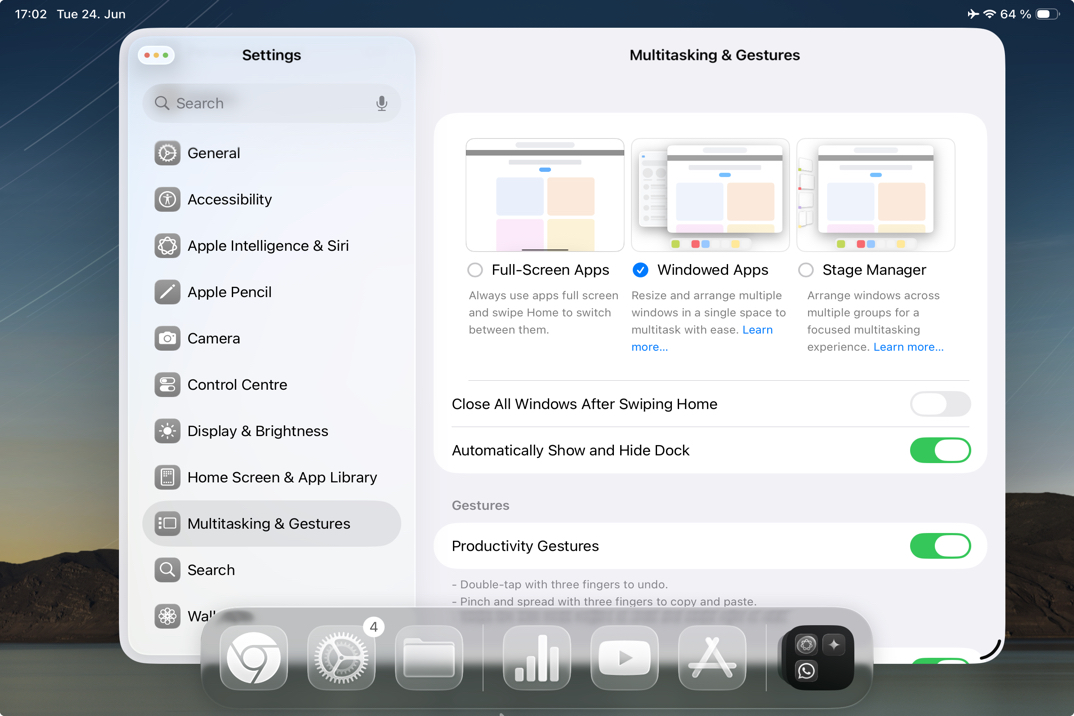This screenshot has width=1074, height=716.
Task: Disable Automatically Show and Hide Dock
Action: tap(940, 450)
